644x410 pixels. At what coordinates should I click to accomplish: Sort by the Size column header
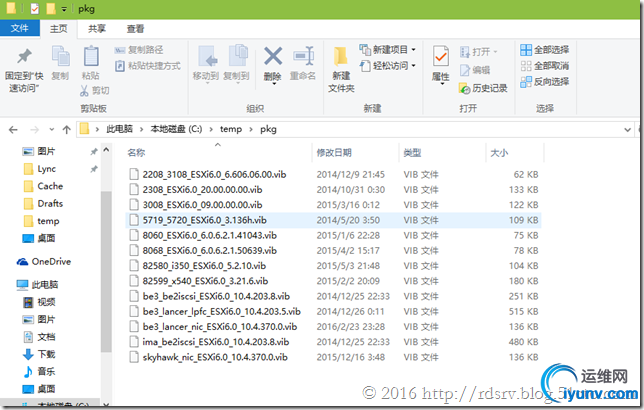499,153
